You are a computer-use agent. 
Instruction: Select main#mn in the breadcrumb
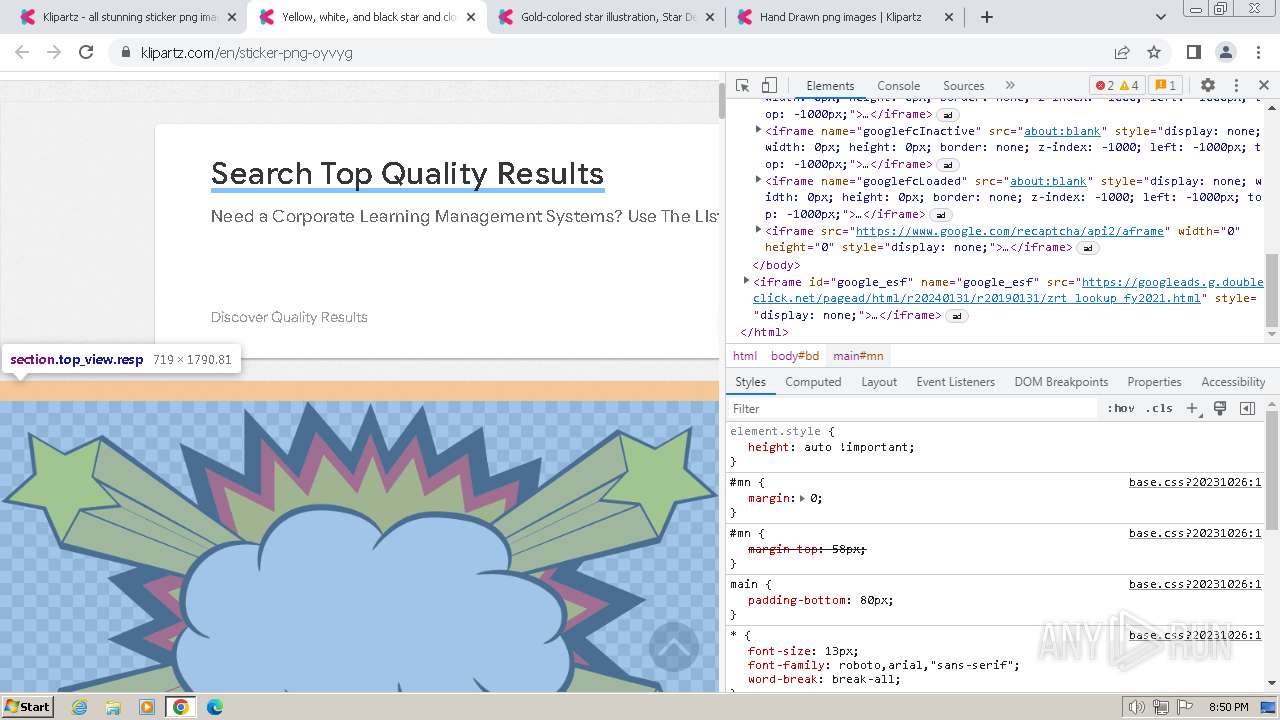click(858, 356)
